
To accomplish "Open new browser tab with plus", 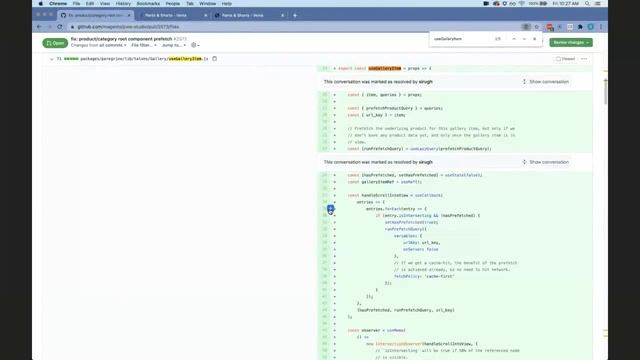I will point(295,16).
